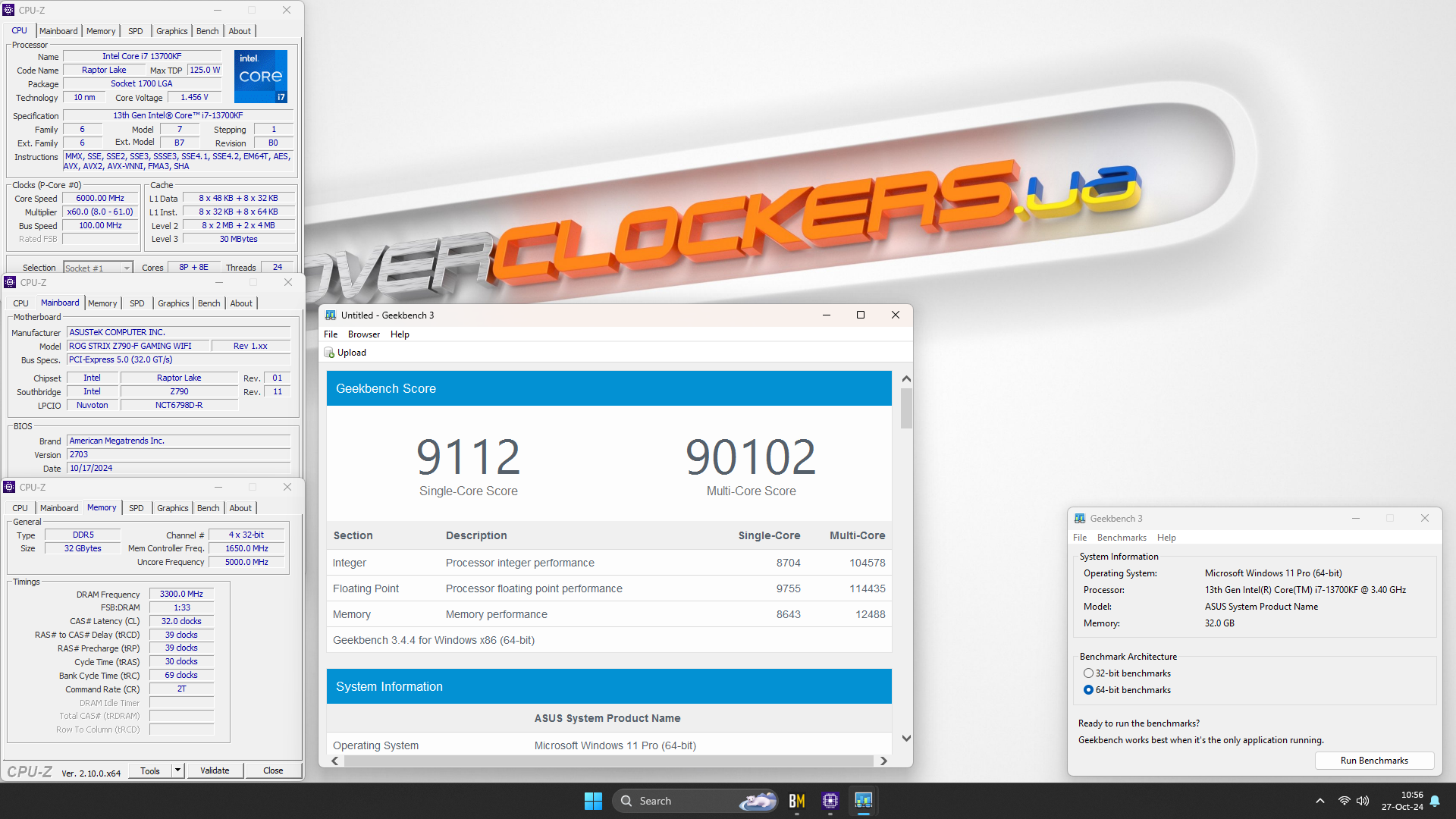Open the Tools dropdown arrow in CPU-Z
This screenshot has height=819, width=1456.
(x=177, y=770)
